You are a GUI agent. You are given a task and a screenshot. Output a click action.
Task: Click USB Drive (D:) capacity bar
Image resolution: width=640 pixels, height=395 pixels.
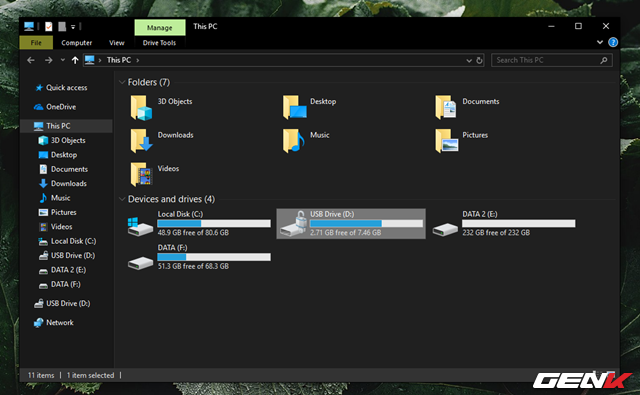coord(366,224)
